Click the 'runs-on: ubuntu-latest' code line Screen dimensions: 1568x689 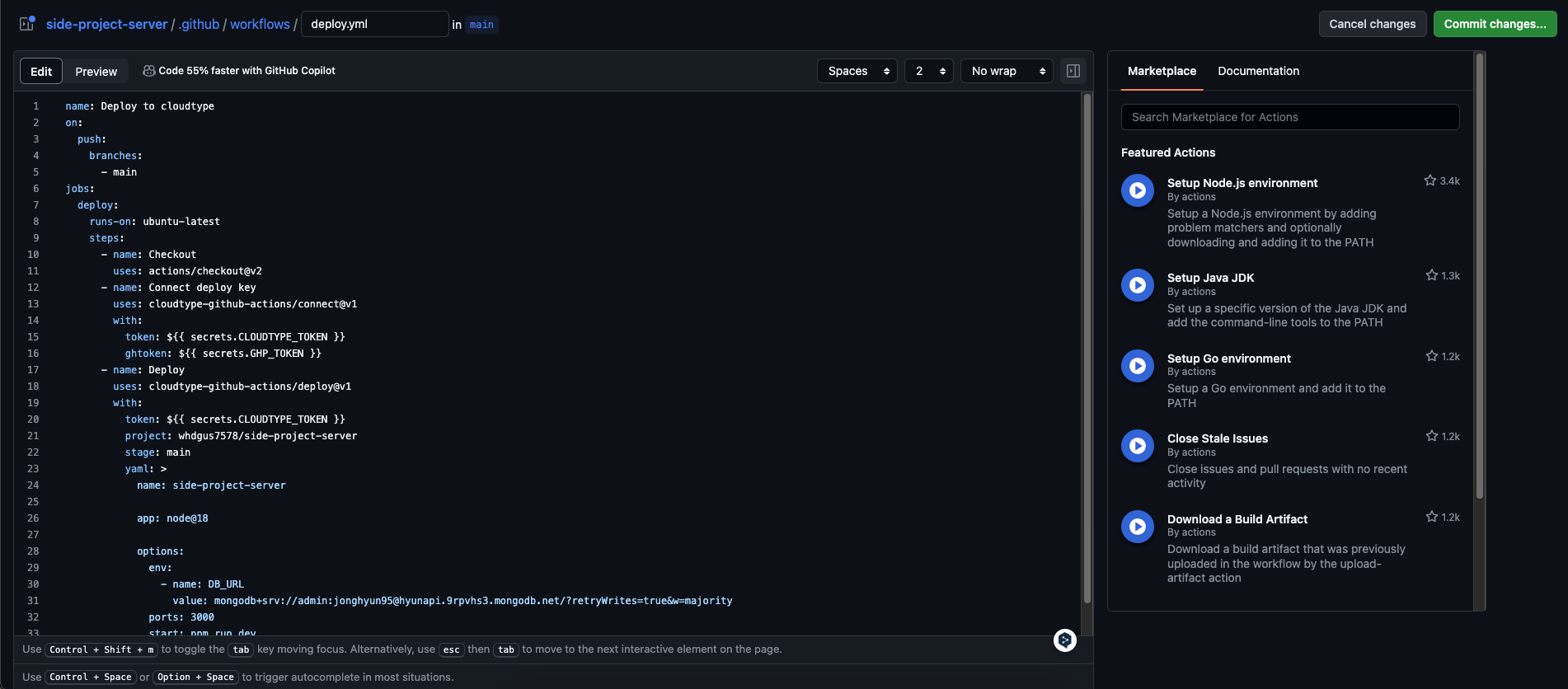[x=155, y=222]
